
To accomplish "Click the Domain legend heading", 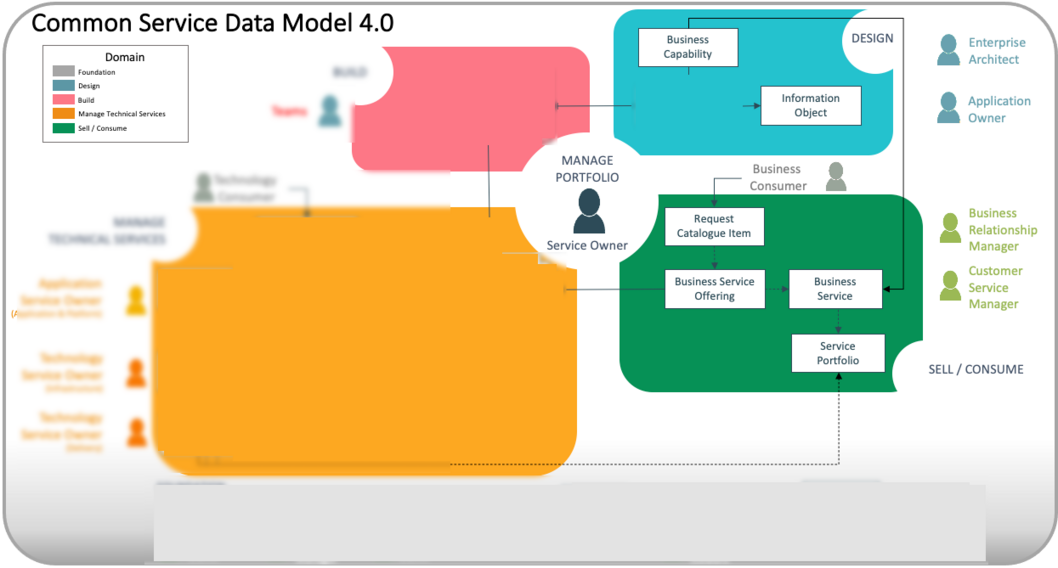I will (x=125, y=57).
